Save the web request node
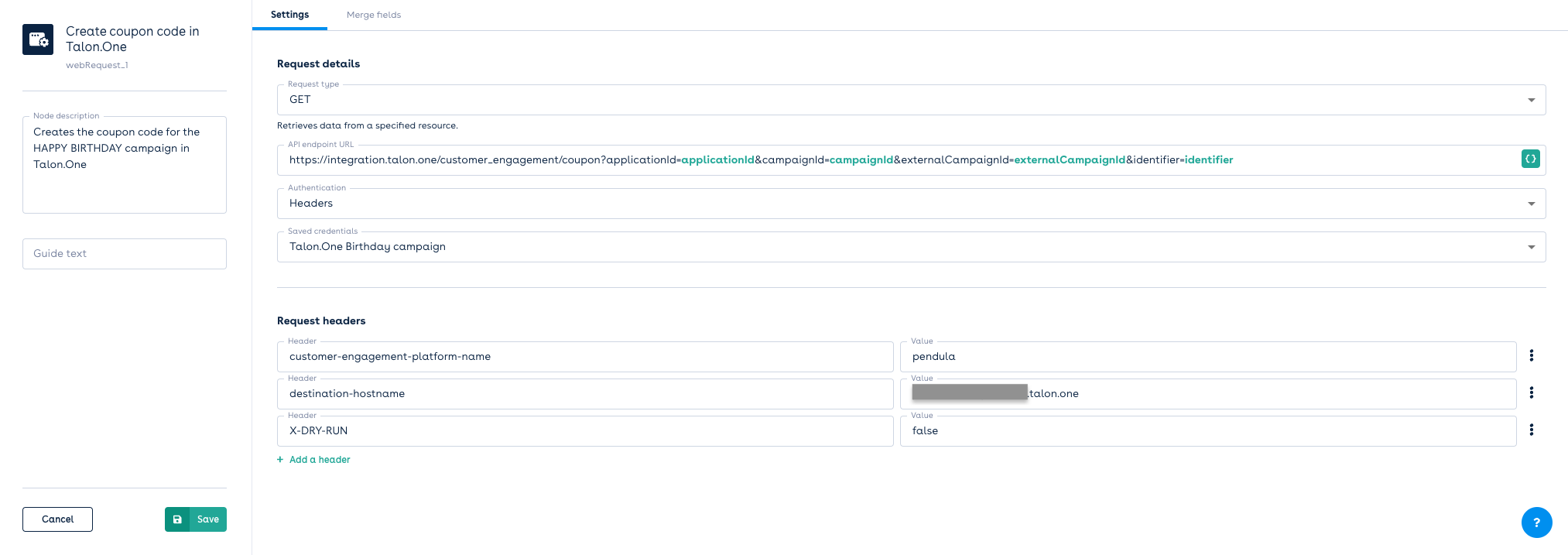This screenshot has width=1568, height=555. pyautogui.click(x=196, y=519)
